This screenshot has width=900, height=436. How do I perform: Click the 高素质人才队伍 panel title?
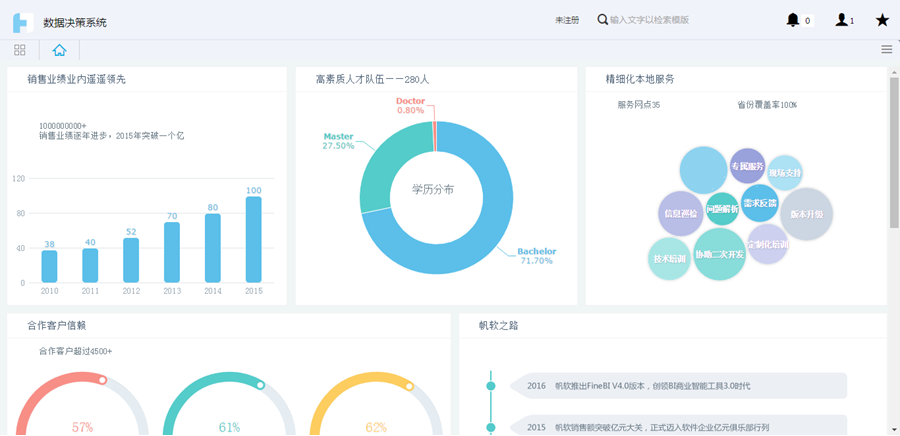click(x=373, y=80)
